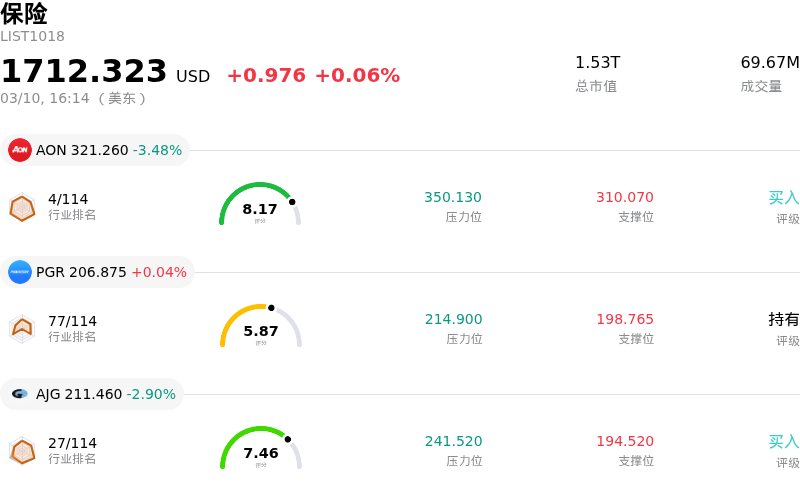Click AON's 买入 rating

(783, 197)
